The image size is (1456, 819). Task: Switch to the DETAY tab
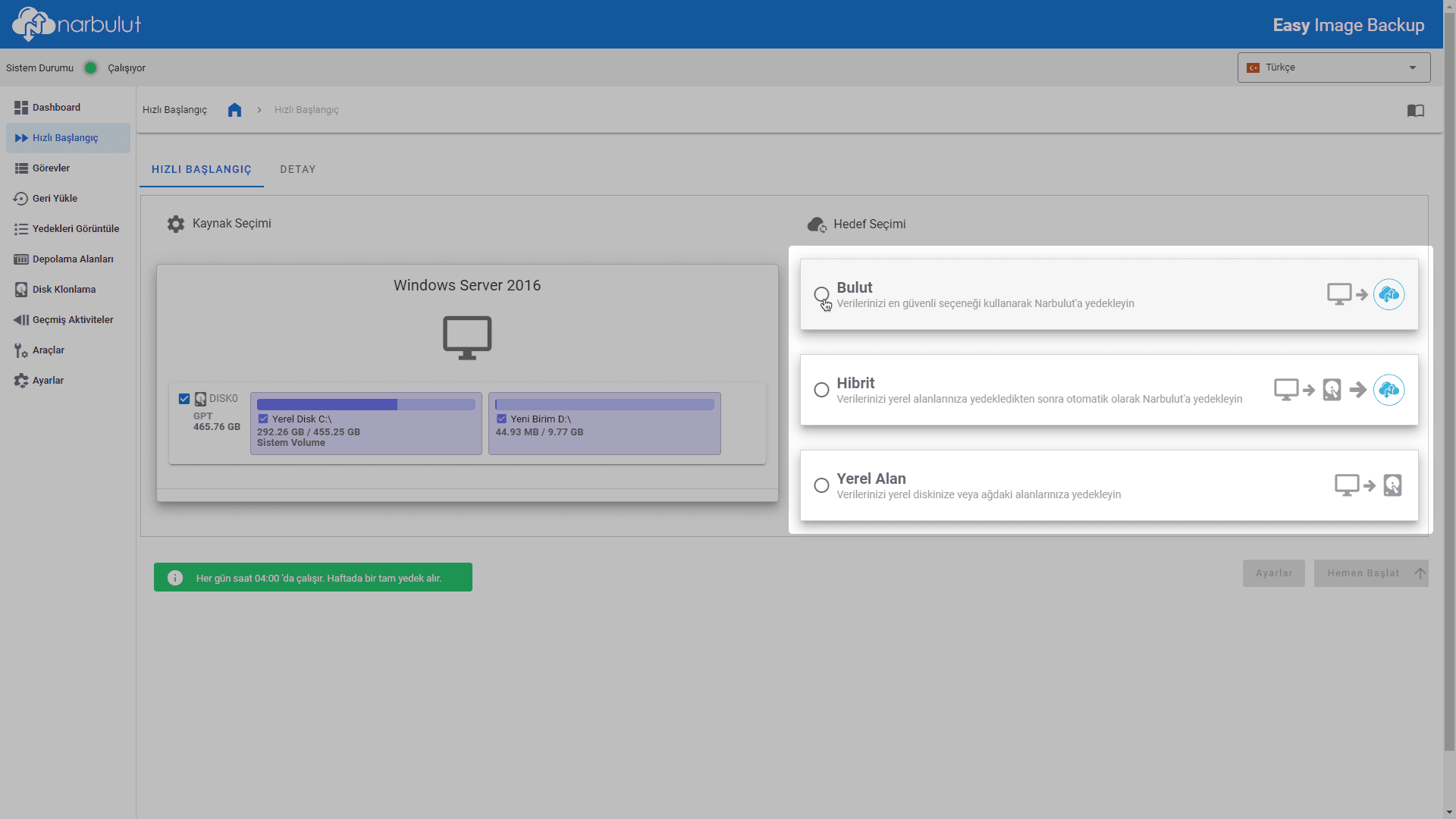(297, 169)
